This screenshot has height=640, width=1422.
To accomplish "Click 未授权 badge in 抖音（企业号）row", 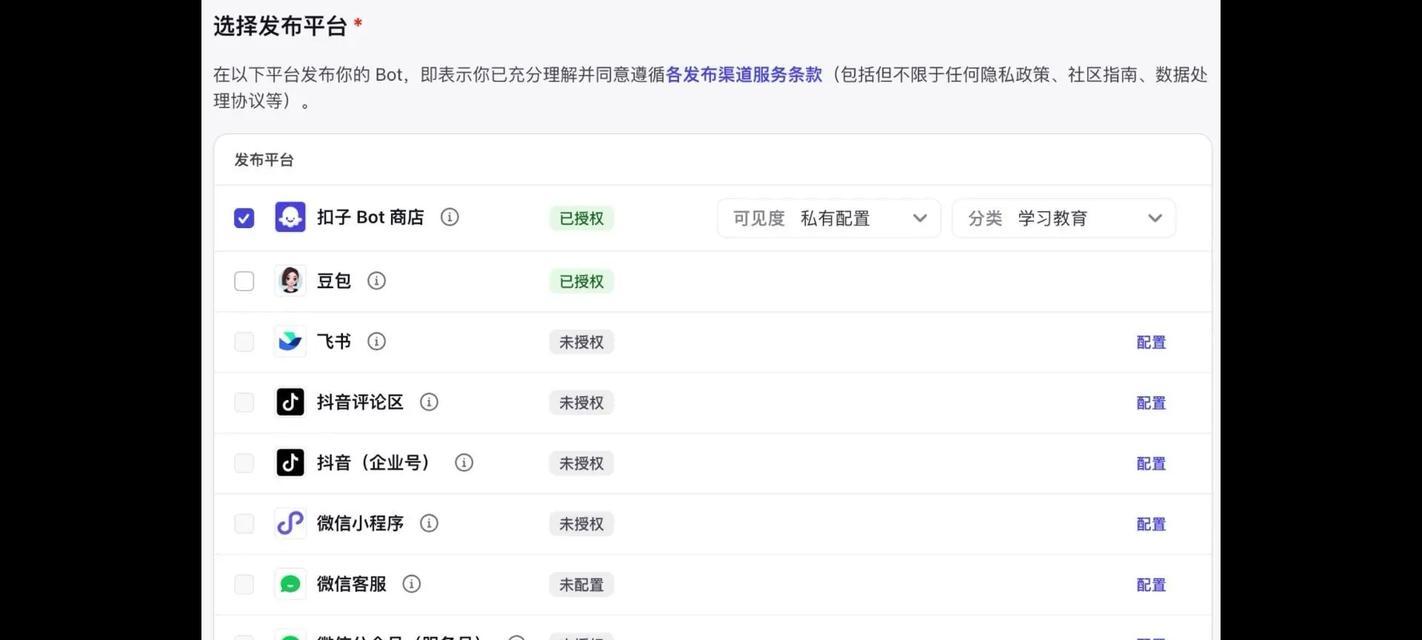I will pos(581,463).
